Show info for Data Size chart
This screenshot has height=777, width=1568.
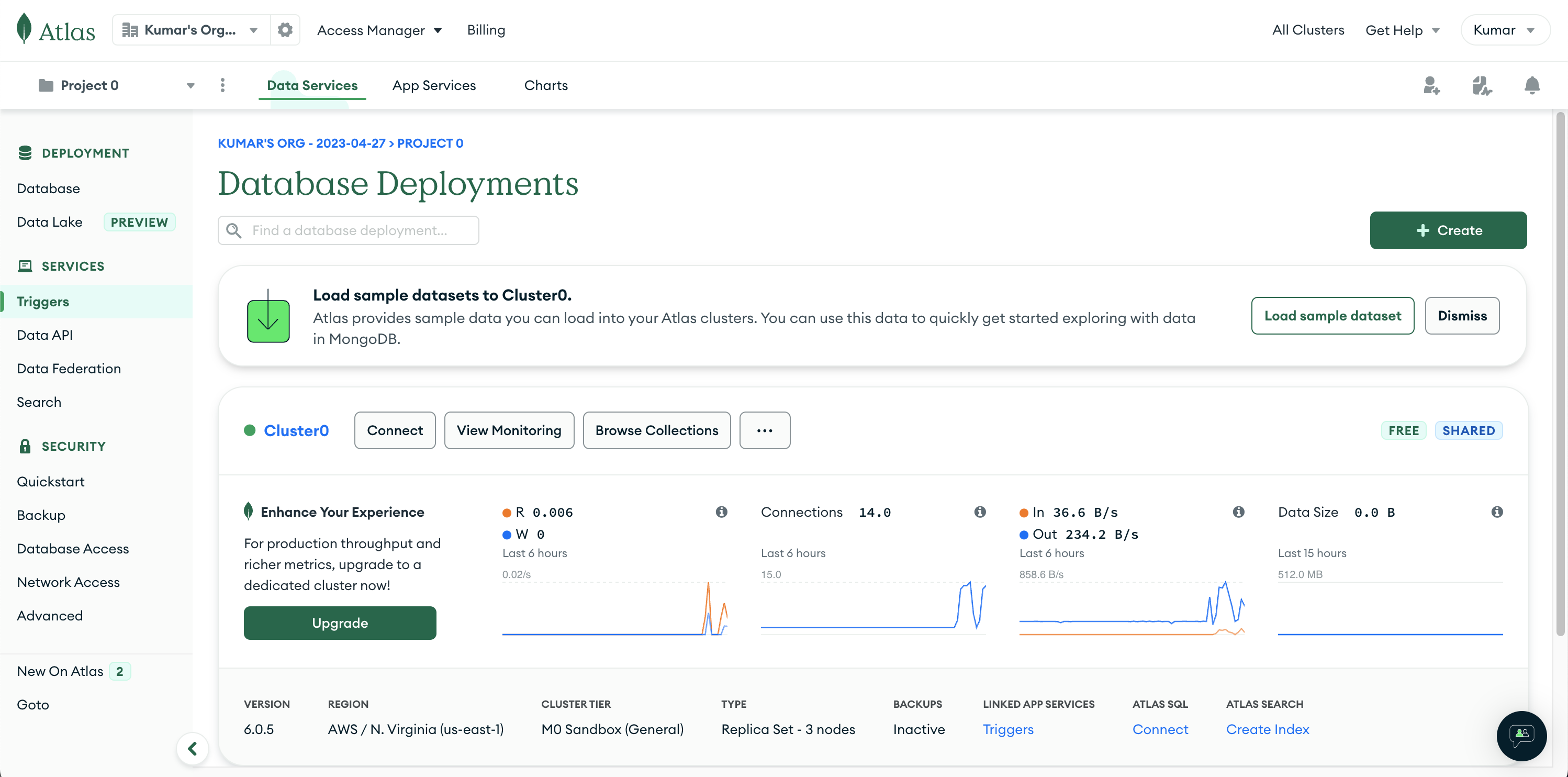click(x=1497, y=512)
